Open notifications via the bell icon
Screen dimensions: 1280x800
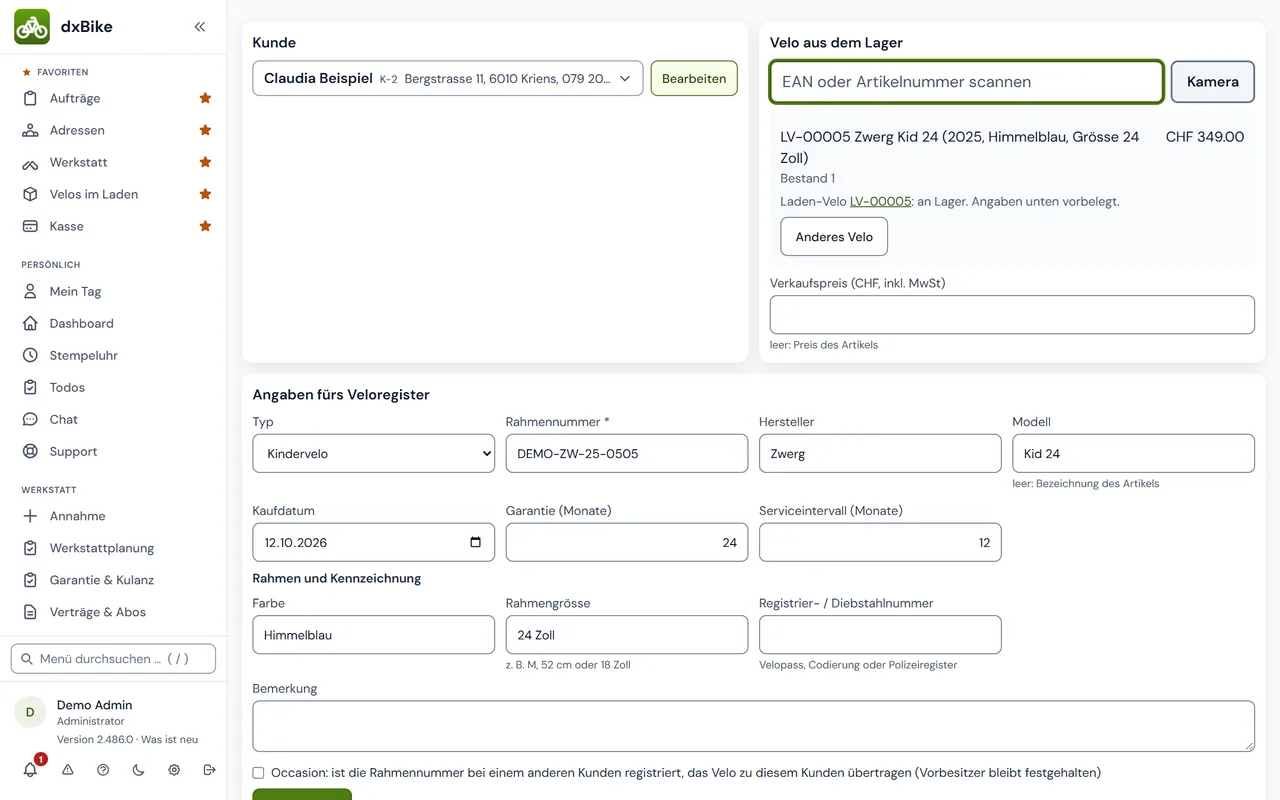pos(31,769)
